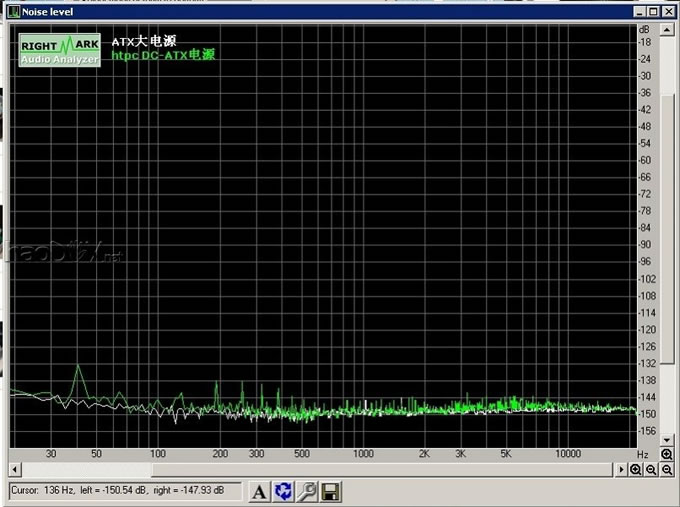Select the green 'htpc DC-ATX电源' legend label

click(x=163, y=55)
